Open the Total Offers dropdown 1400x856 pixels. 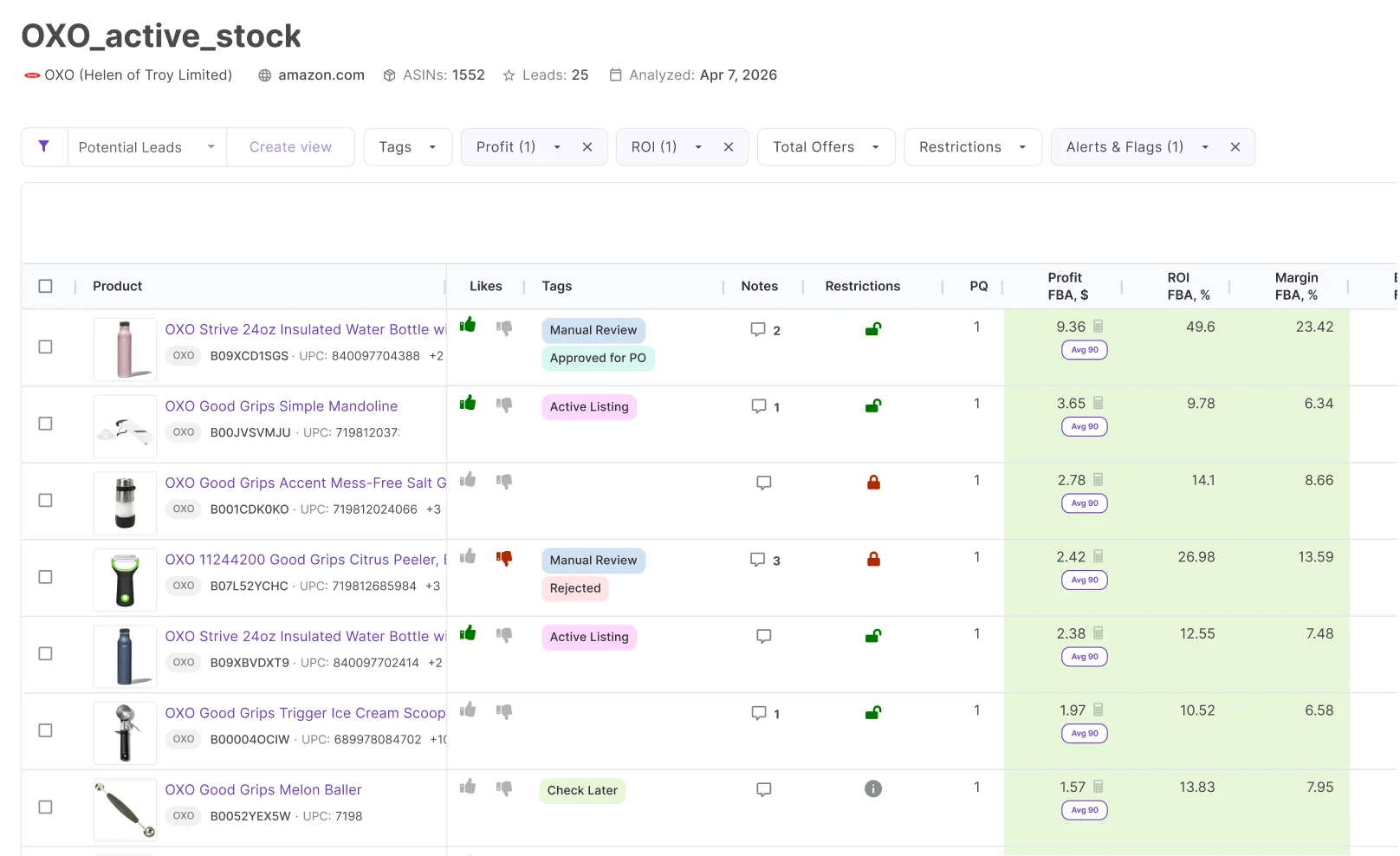[826, 147]
